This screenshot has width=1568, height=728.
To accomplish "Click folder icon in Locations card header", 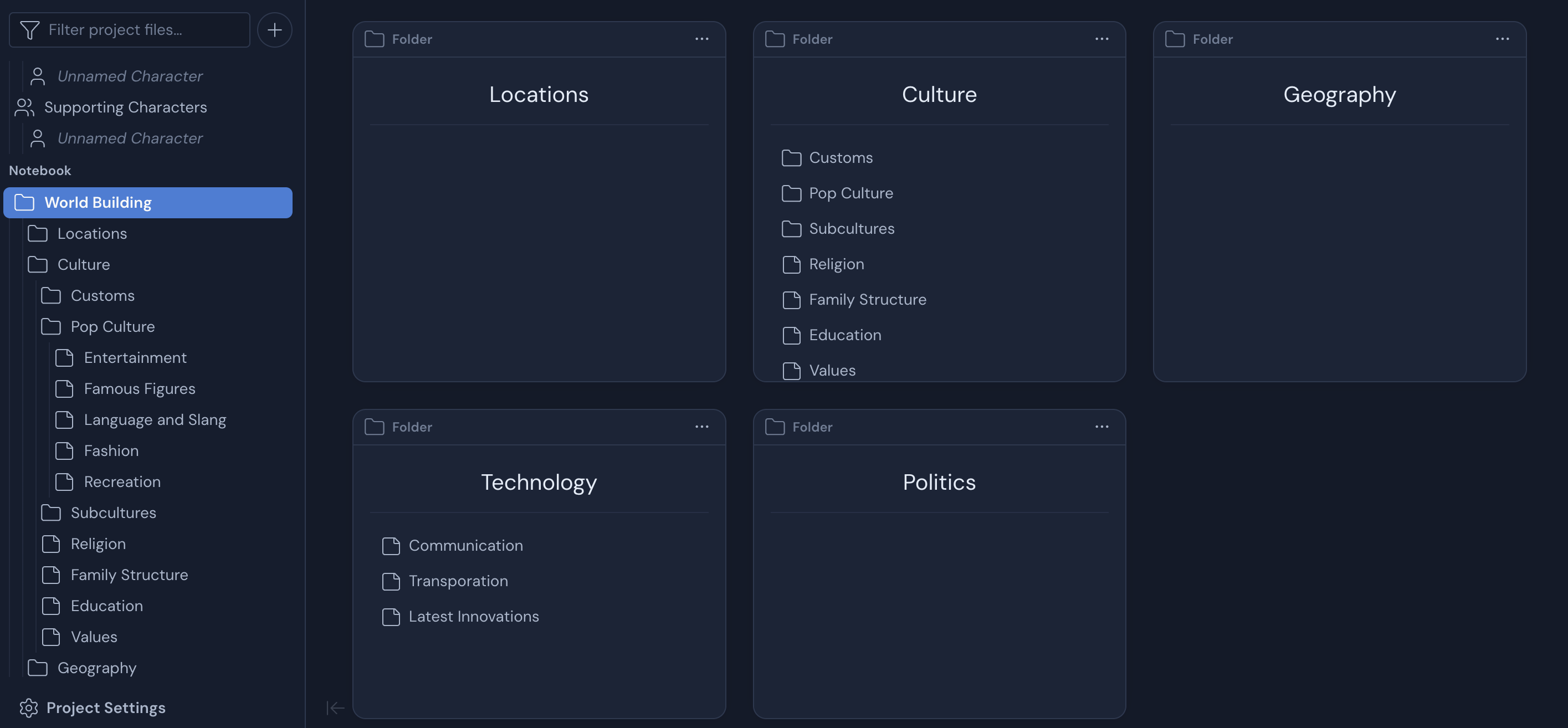I will [375, 39].
